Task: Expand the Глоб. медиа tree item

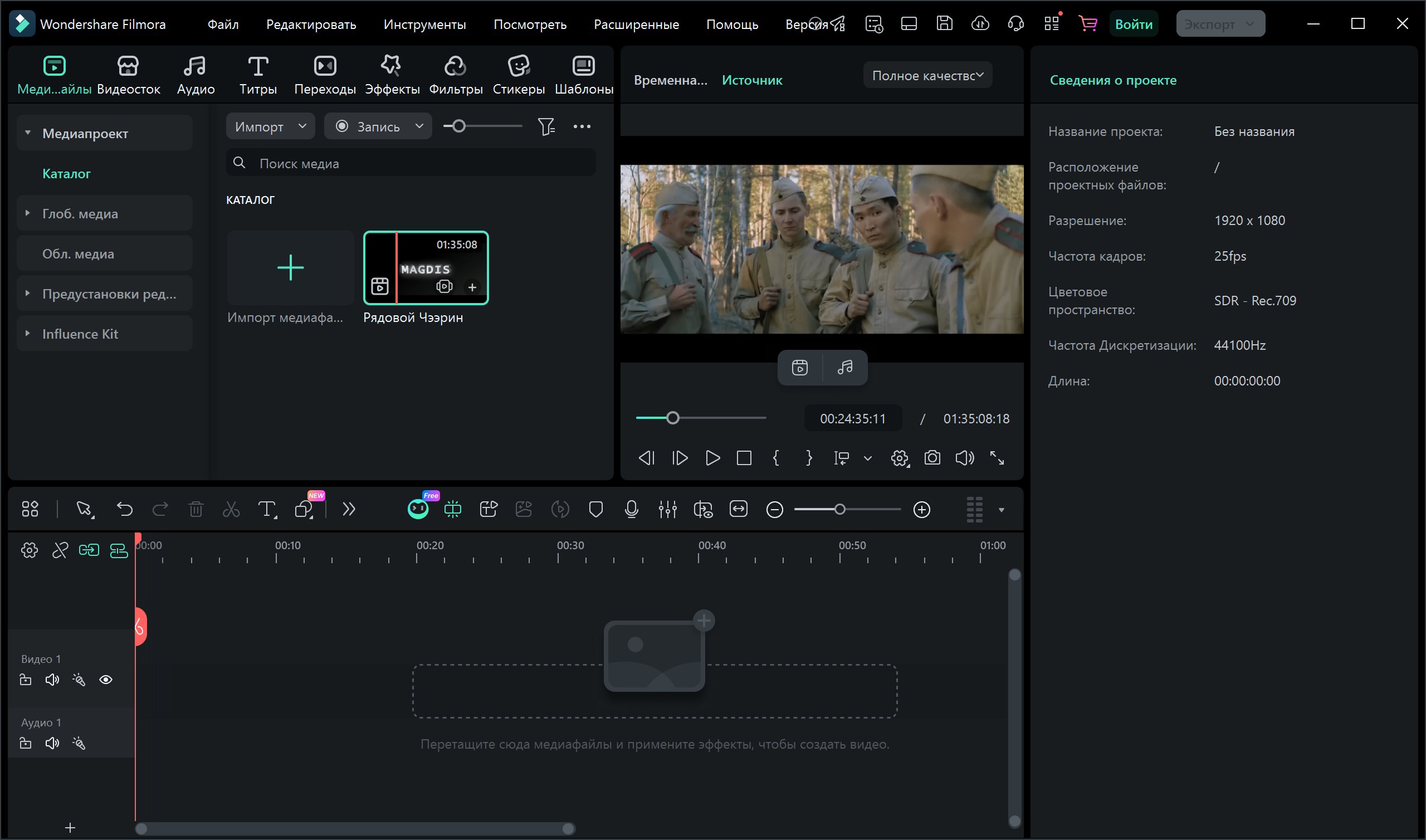Action: click(28, 213)
